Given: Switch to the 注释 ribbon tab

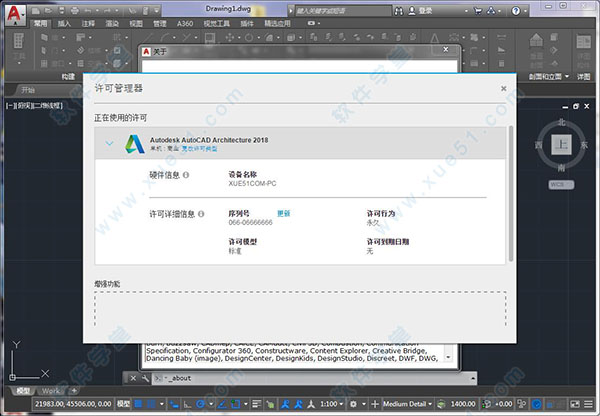Looking at the screenshot, I should 88,24.
